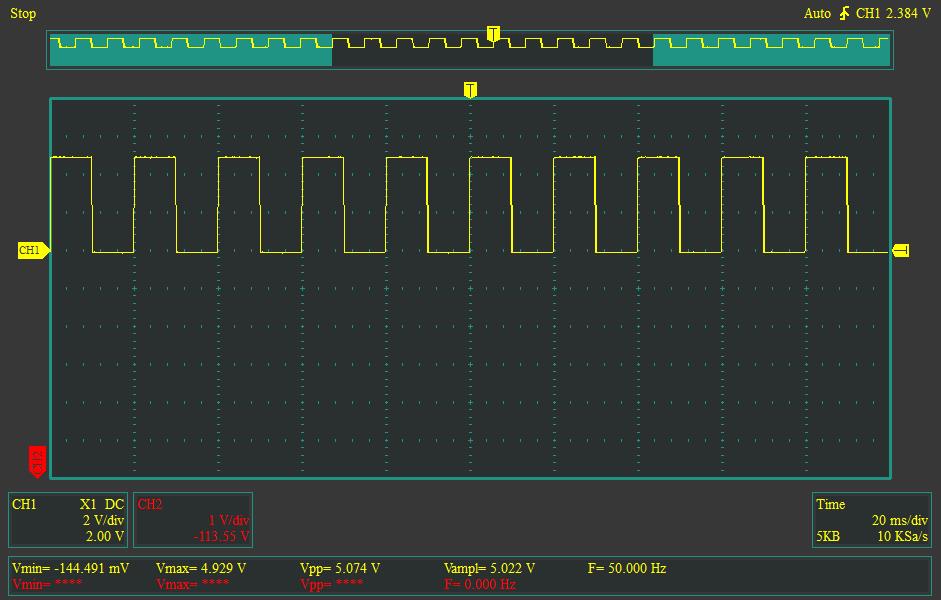Open the CH2 channel settings panel
The image size is (941, 600).
(x=191, y=520)
